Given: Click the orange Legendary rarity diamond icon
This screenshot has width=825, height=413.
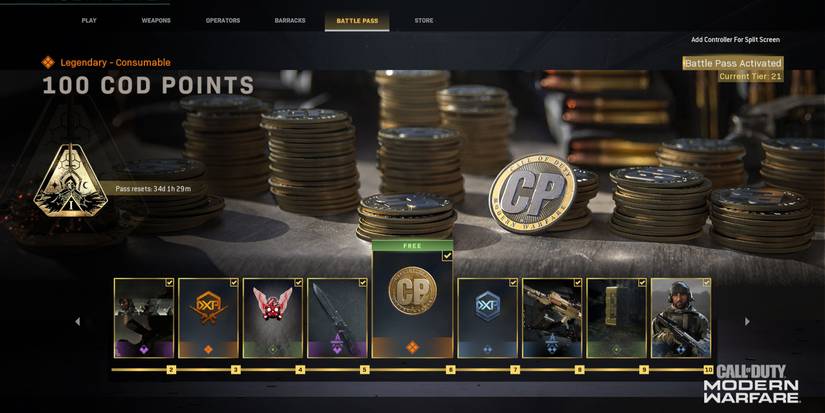Looking at the screenshot, I should click(x=48, y=63).
